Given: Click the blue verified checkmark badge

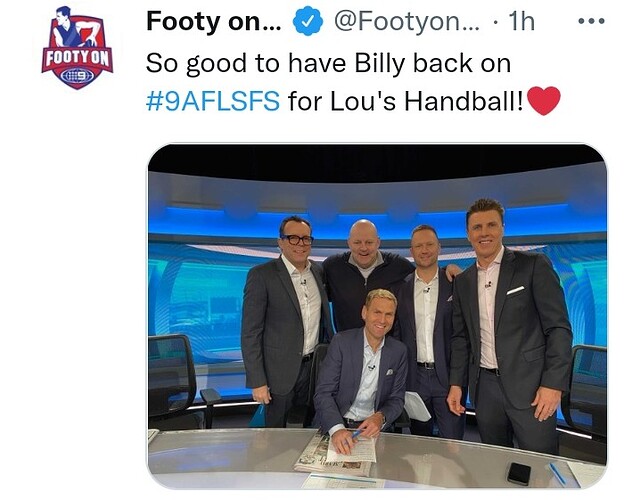Looking at the screenshot, I should pos(307,22).
